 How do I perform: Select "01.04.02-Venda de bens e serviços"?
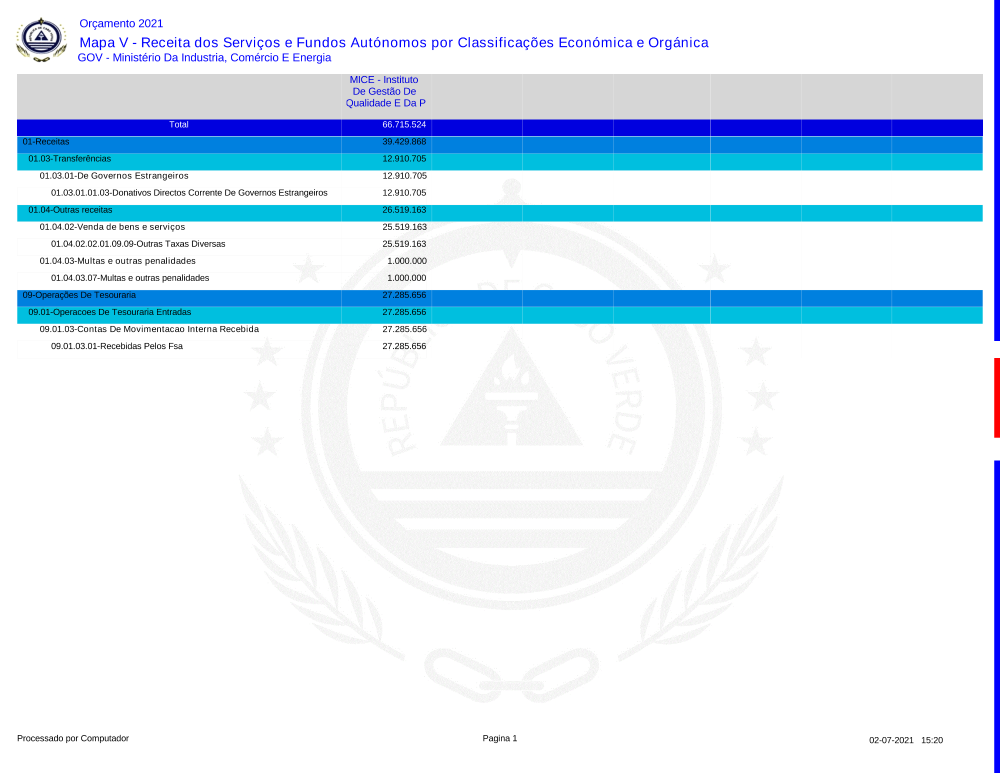point(112,227)
